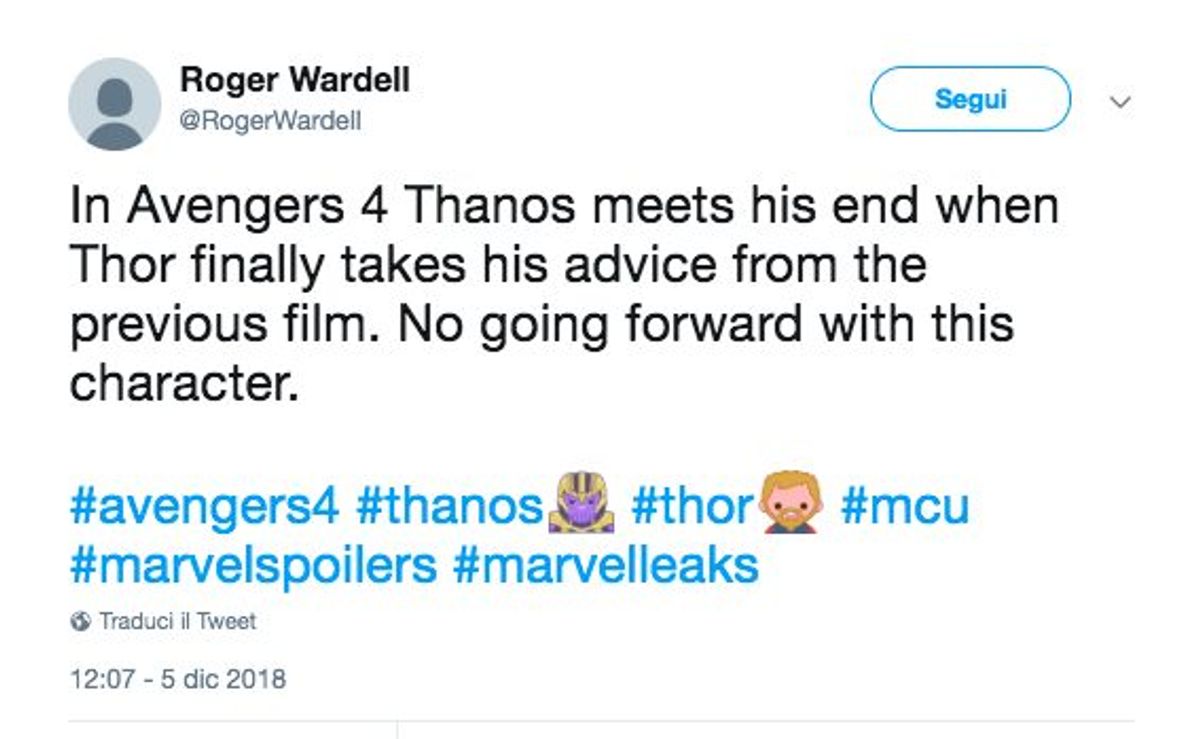The image size is (1200, 739).
Task: Select the #mcu hashtag
Action: (905, 507)
